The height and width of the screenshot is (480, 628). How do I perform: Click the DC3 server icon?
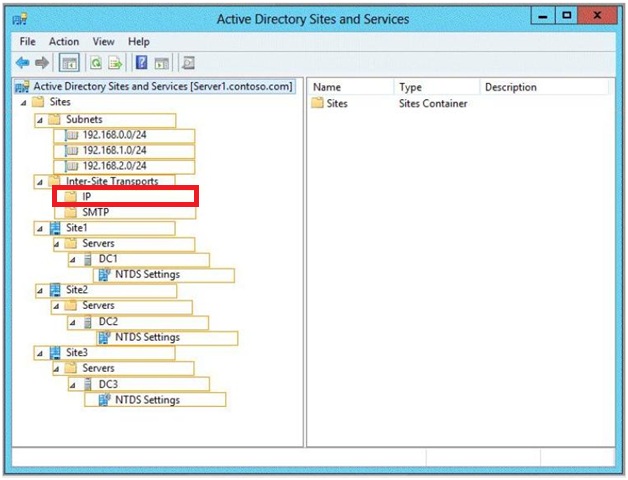coord(88,384)
